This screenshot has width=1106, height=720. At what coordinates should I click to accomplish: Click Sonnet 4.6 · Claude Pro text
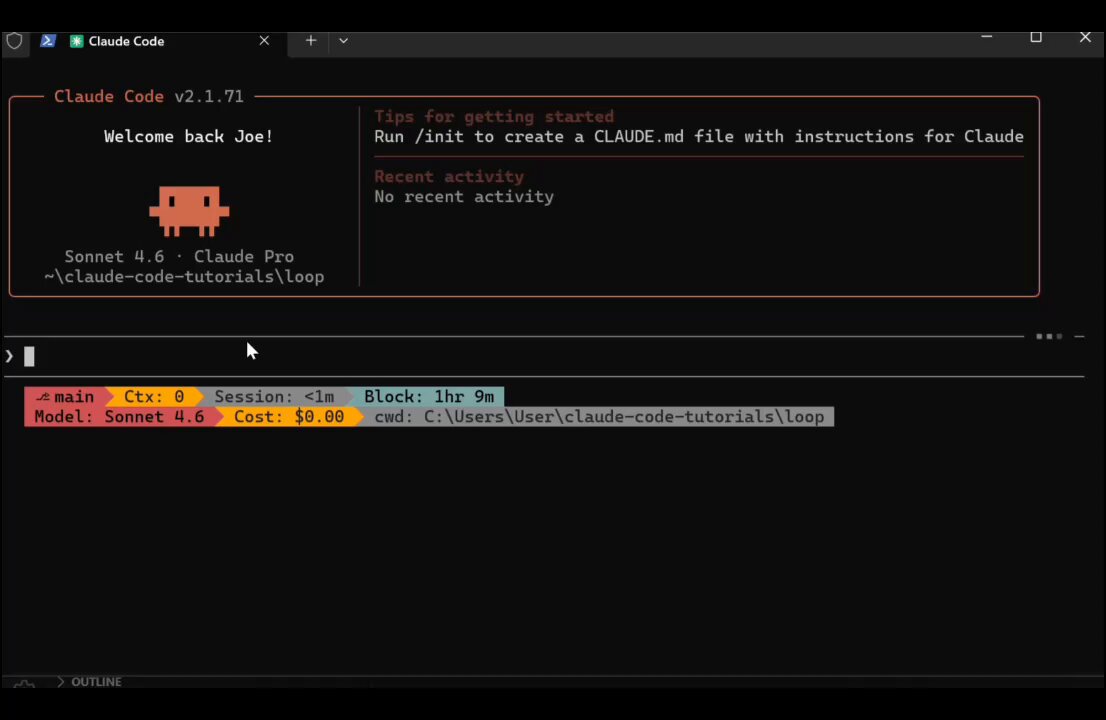pyautogui.click(x=179, y=257)
